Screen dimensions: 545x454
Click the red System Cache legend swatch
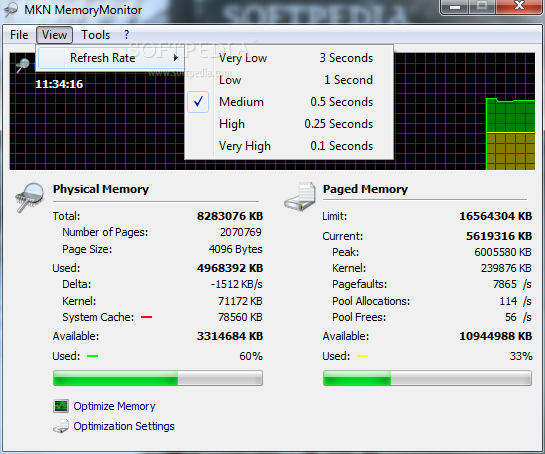point(146,317)
